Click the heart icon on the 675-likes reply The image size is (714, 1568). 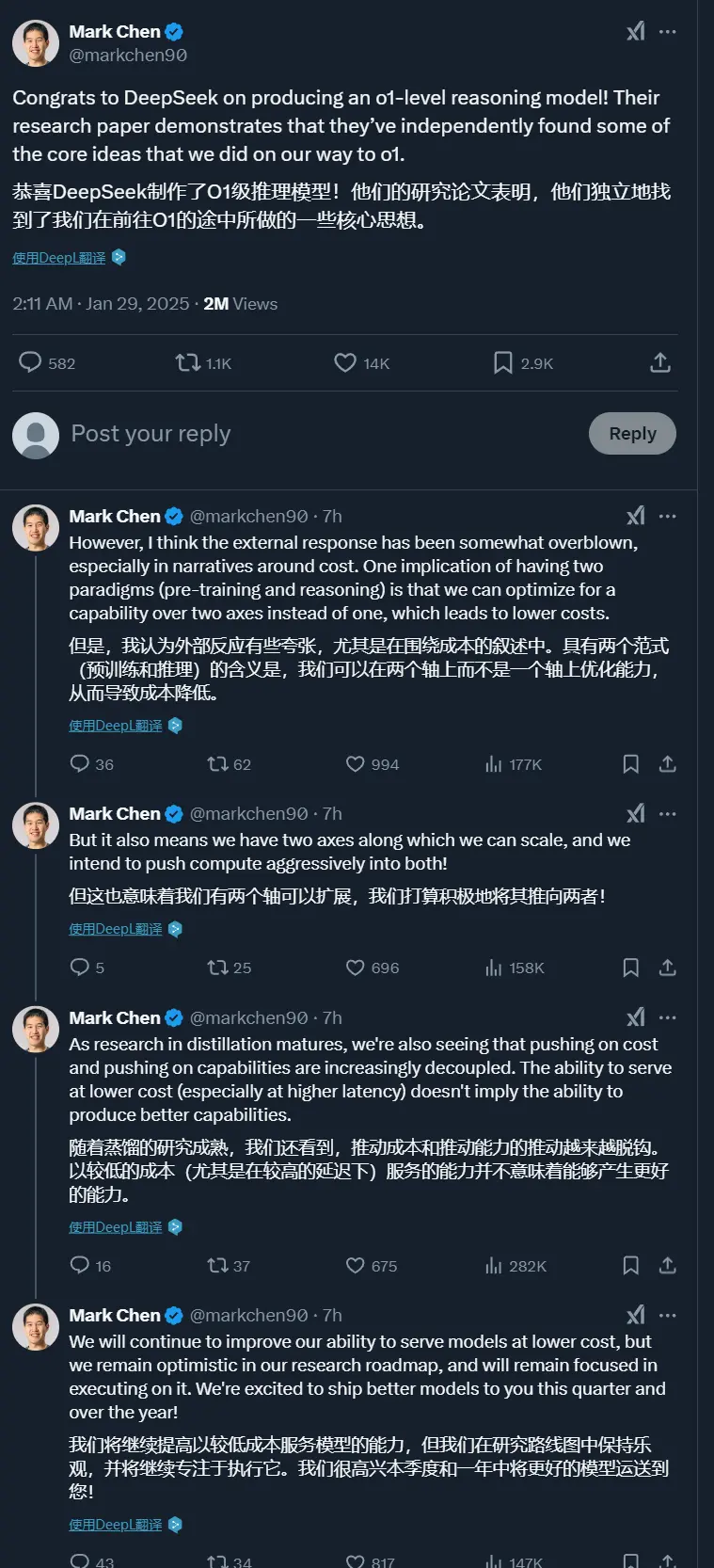click(x=354, y=1266)
